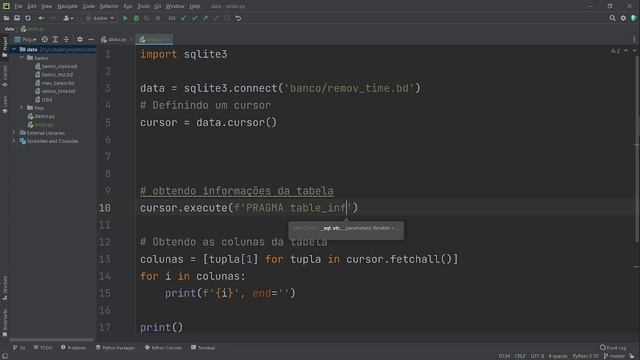Open the Navigate menu
Screen dimensions: 640x360
click(x=67, y=6)
